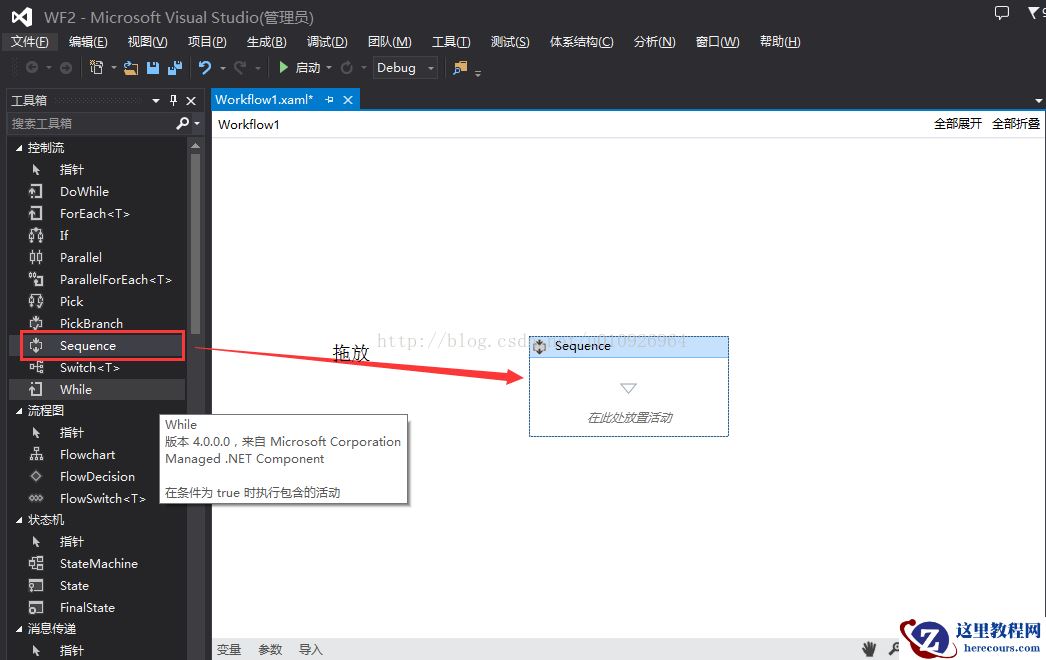This screenshot has width=1046, height=660.
Task: Select the pan hand tool in designer
Action: pyautogui.click(x=870, y=649)
